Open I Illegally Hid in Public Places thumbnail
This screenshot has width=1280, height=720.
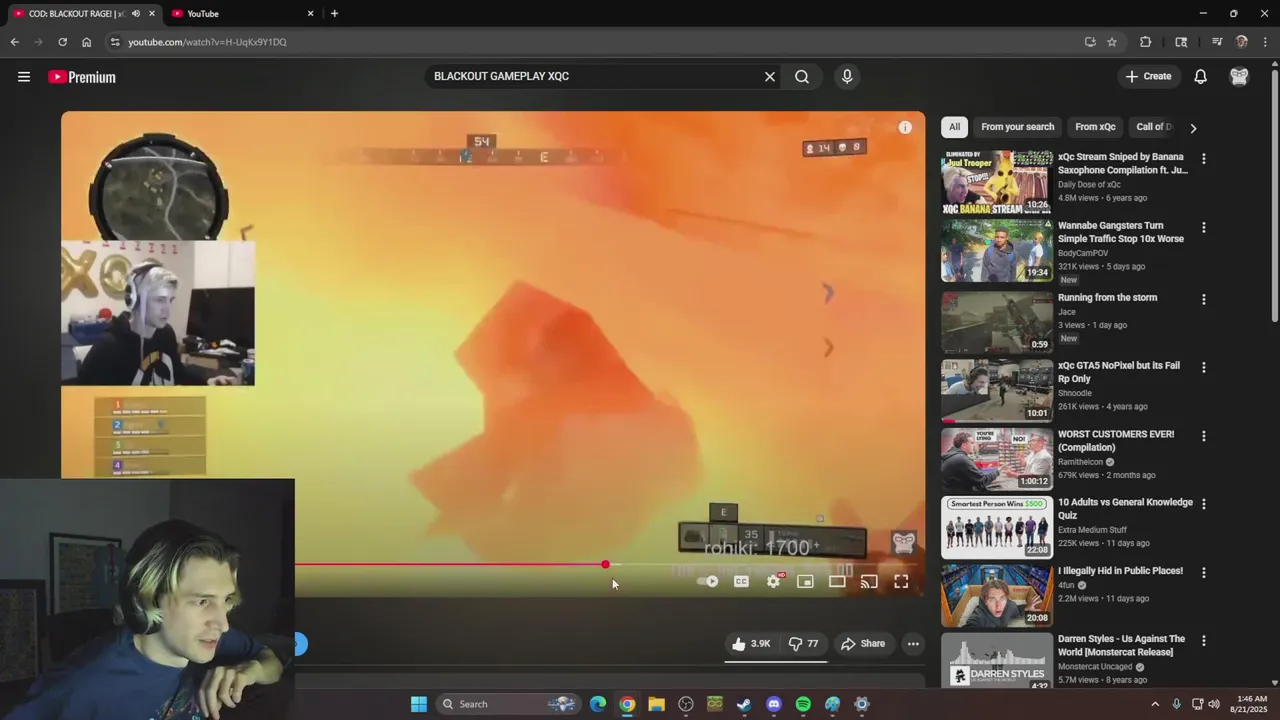pyautogui.click(x=997, y=595)
